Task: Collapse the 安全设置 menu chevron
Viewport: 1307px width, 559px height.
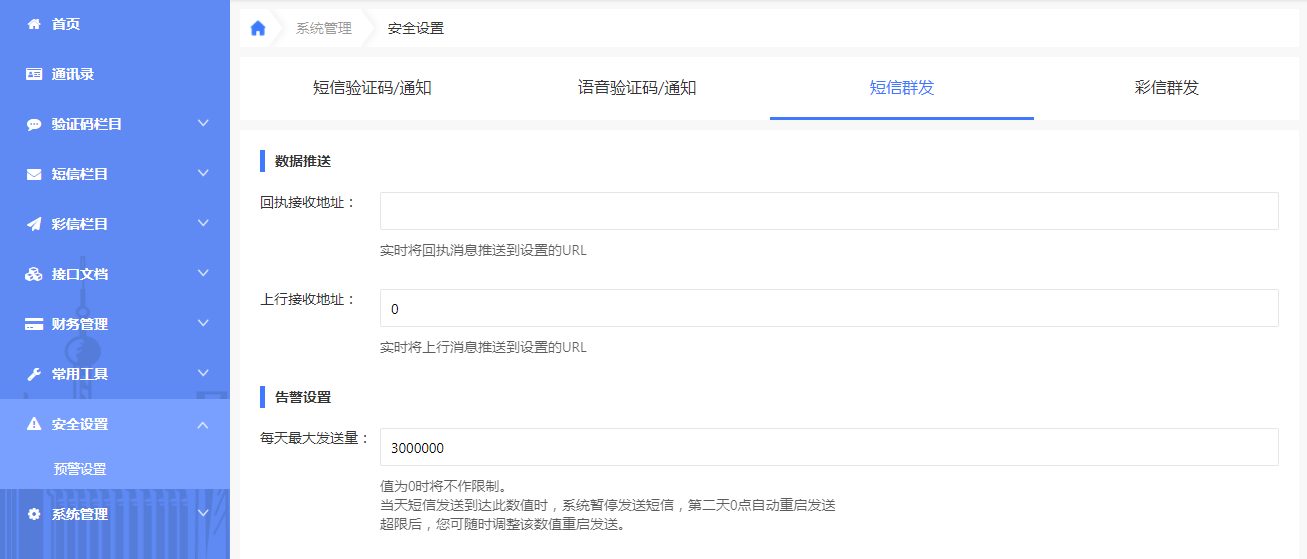Action: [x=203, y=424]
